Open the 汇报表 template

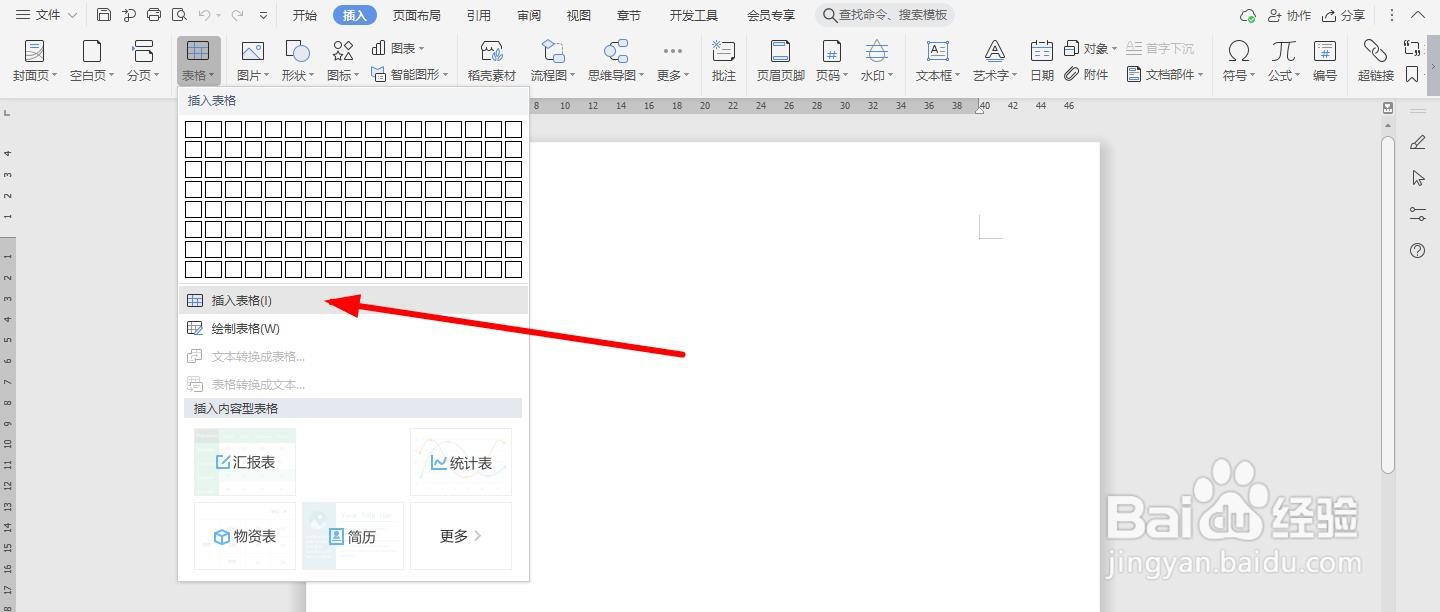pyautogui.click(x=244, y=461)
